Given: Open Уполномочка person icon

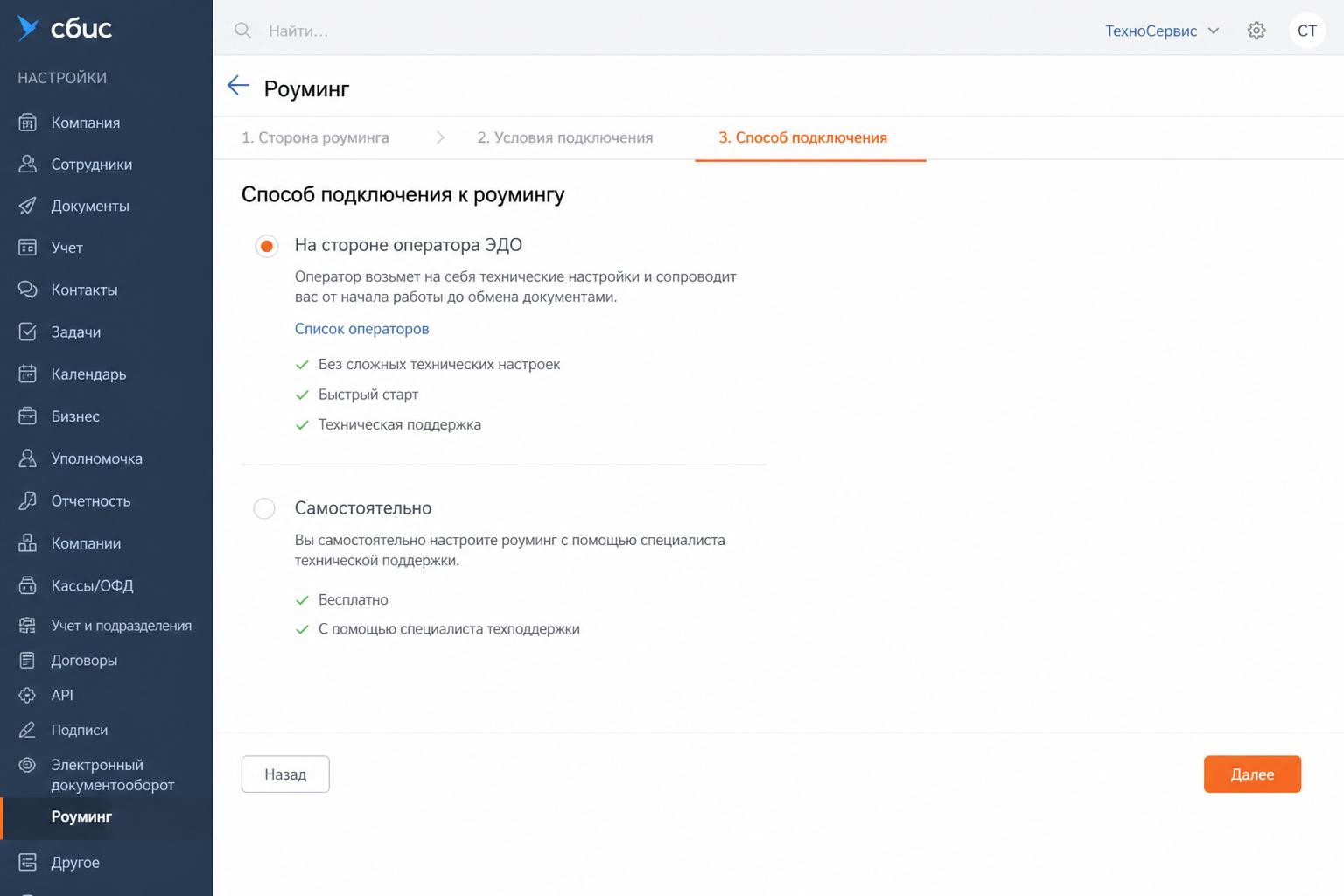Looking at the screenshot, I should tap(28, 458).
